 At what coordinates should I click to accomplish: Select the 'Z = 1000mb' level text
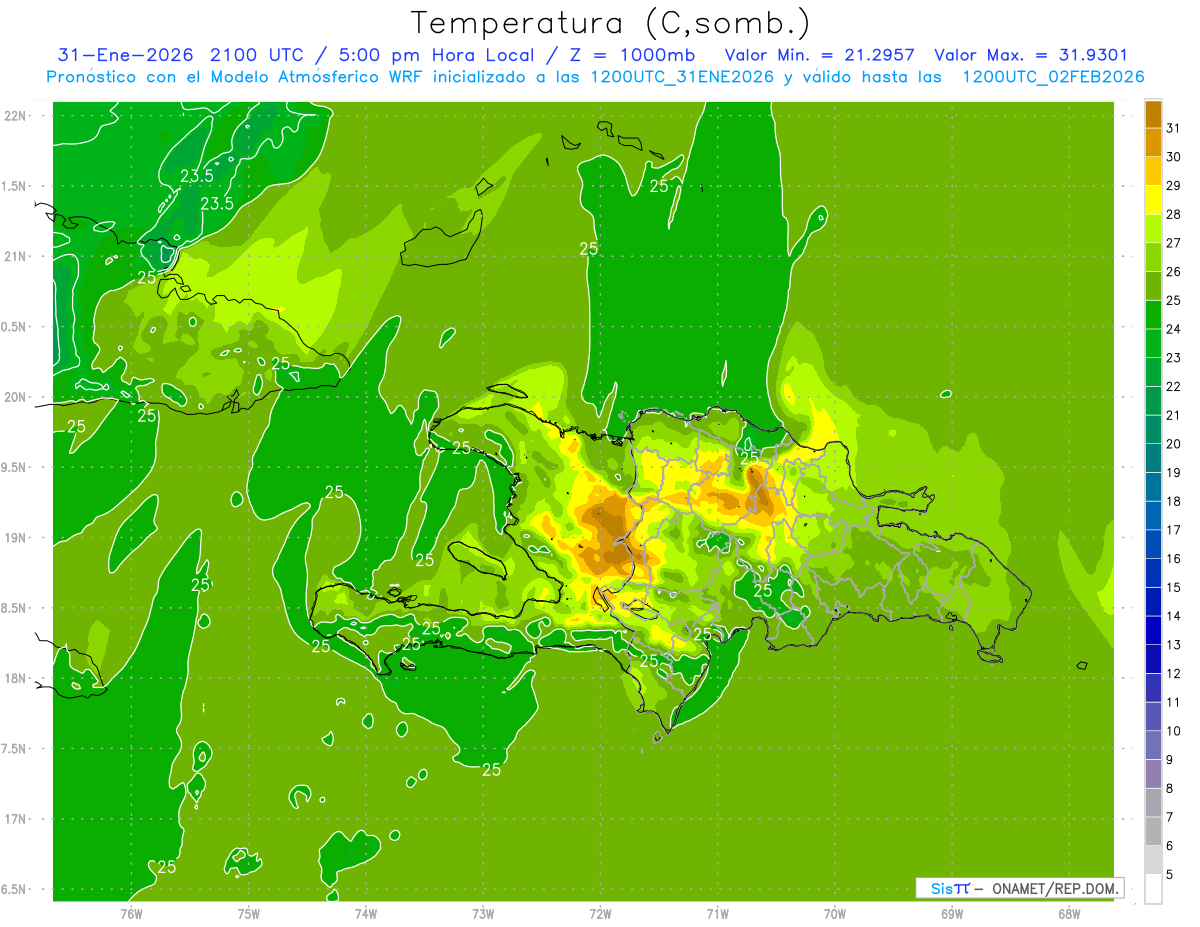tap(633, 55)
